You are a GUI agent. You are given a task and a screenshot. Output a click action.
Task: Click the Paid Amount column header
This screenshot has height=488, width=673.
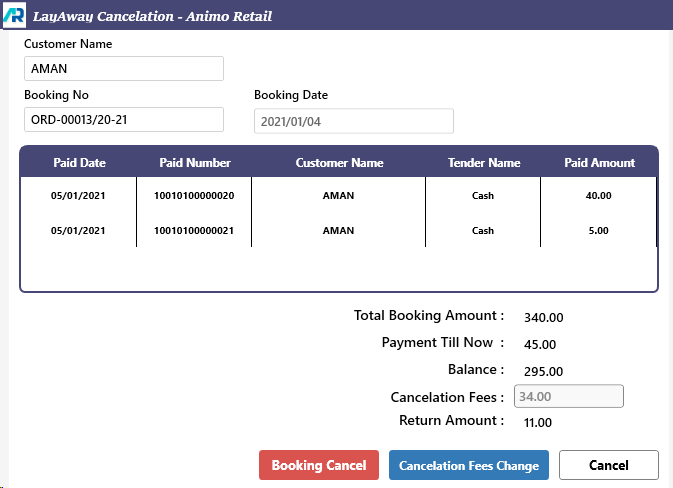pos(599,163)
